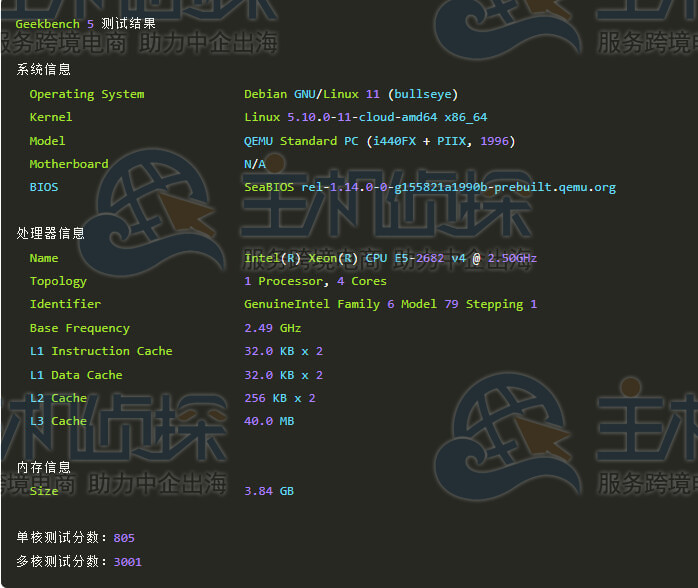The width and height of the screenshot is (698, 588).
Task: Click the Motherboard label
Action: click(x=69, y=164)
